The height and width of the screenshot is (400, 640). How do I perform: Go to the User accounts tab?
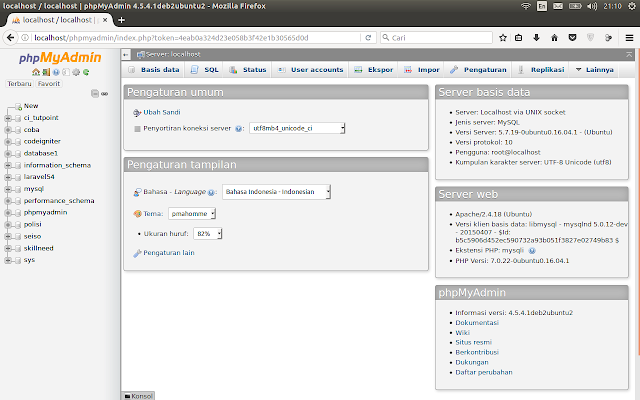coord(311,70)
